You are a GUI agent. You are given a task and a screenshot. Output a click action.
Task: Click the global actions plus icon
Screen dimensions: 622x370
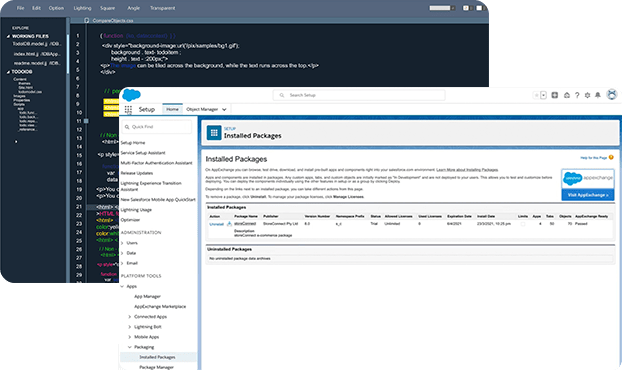[555, 95]
